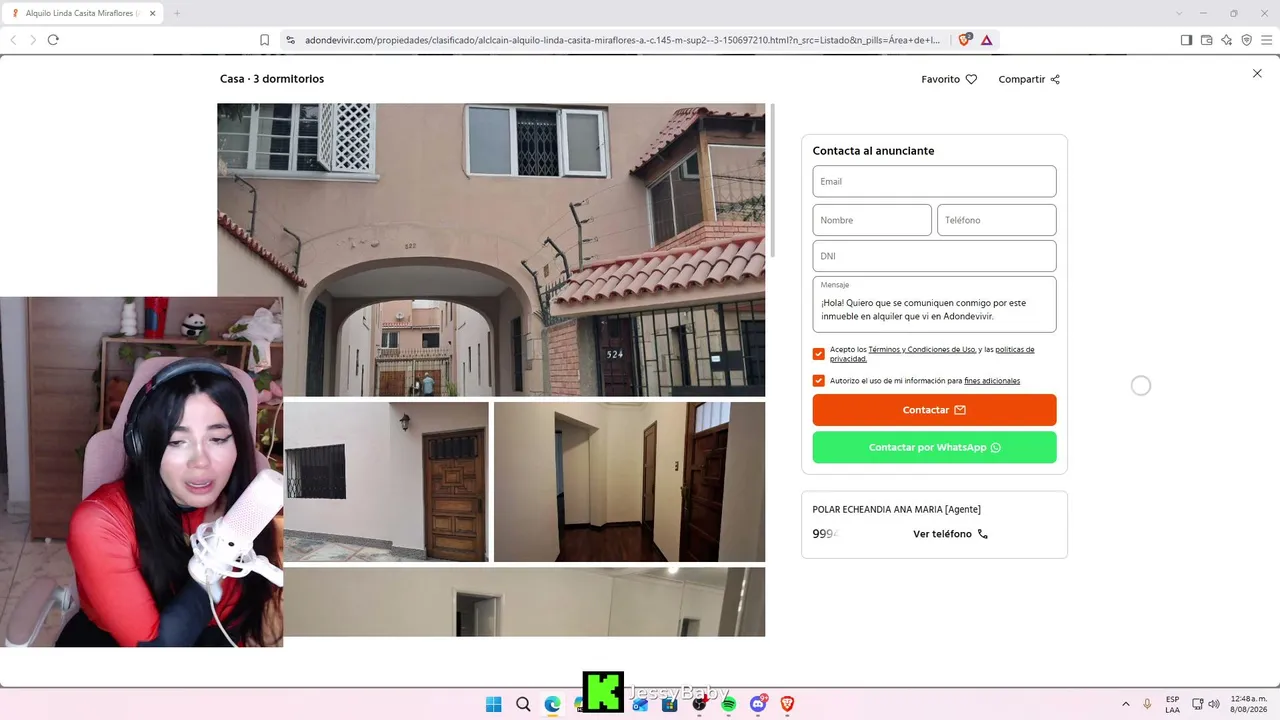Toggle the browser sidebar panel icon
Image resolution: width=1280 pixels, height=720 pixels.
click(1186, 40)
